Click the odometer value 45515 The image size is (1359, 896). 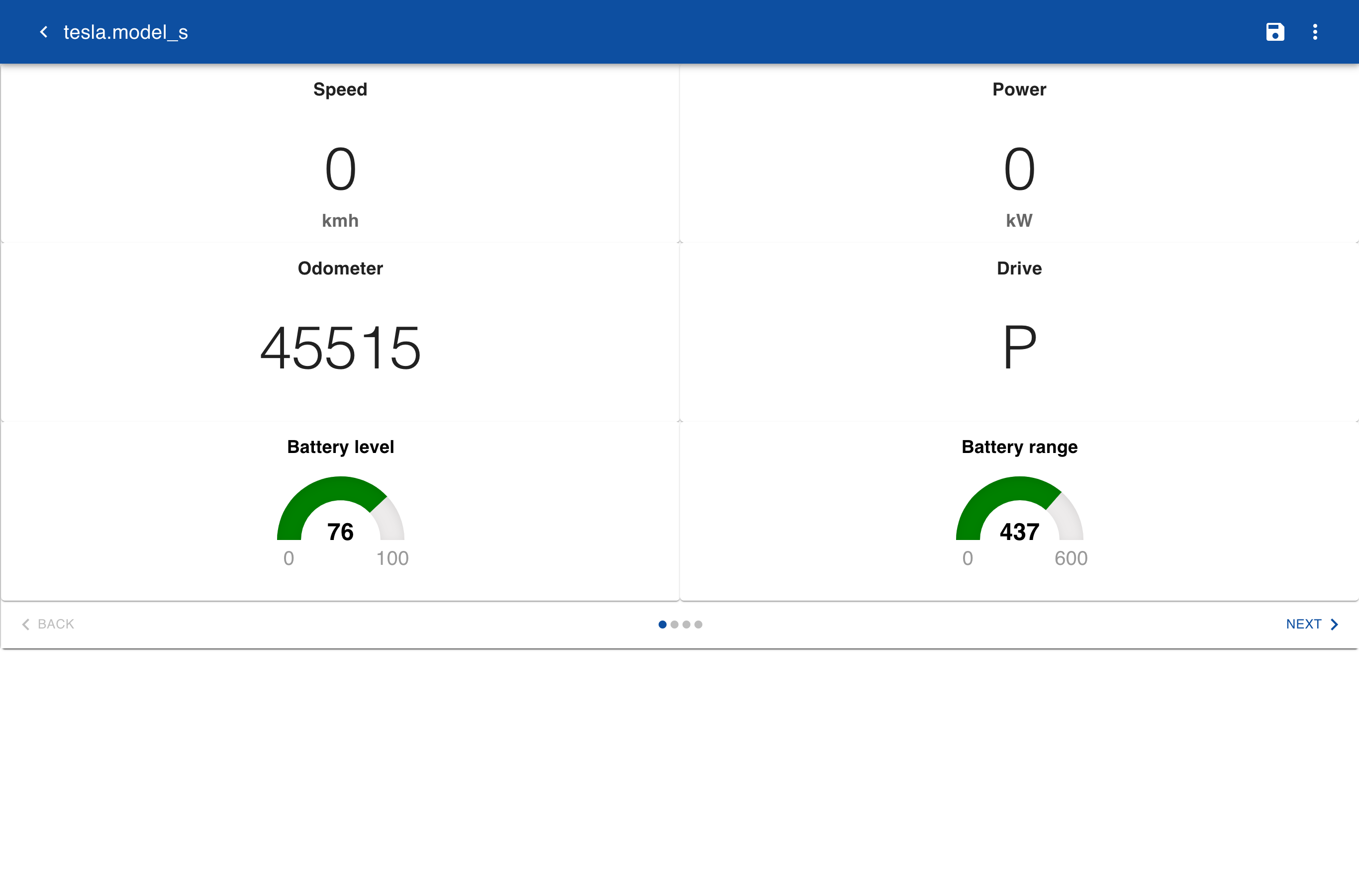tap(340, 348)
